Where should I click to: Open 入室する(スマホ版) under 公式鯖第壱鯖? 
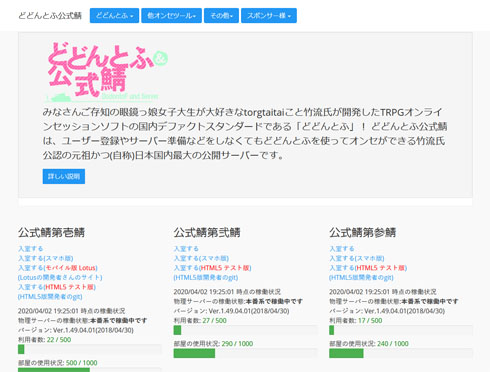pos(46,258)
